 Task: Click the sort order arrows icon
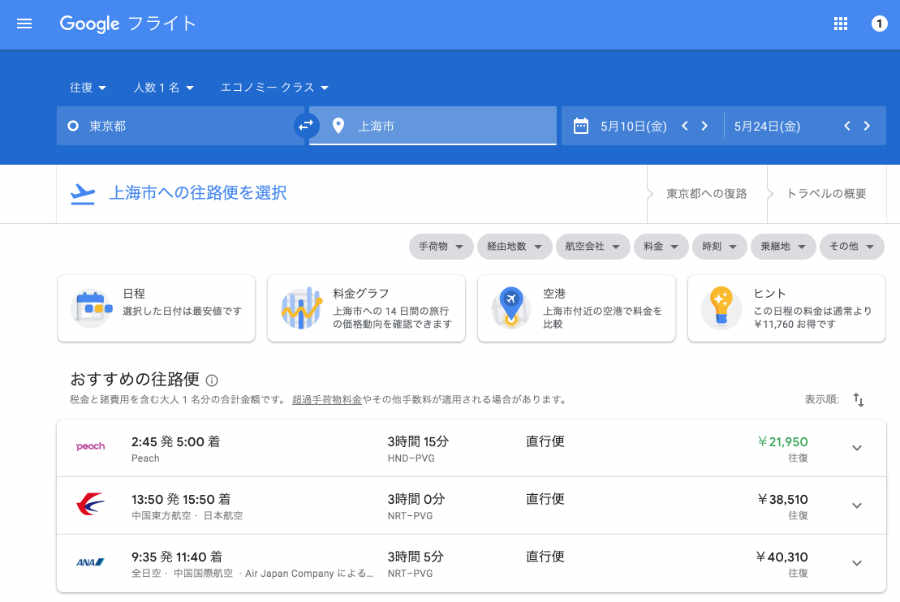(x=858, y=399)
